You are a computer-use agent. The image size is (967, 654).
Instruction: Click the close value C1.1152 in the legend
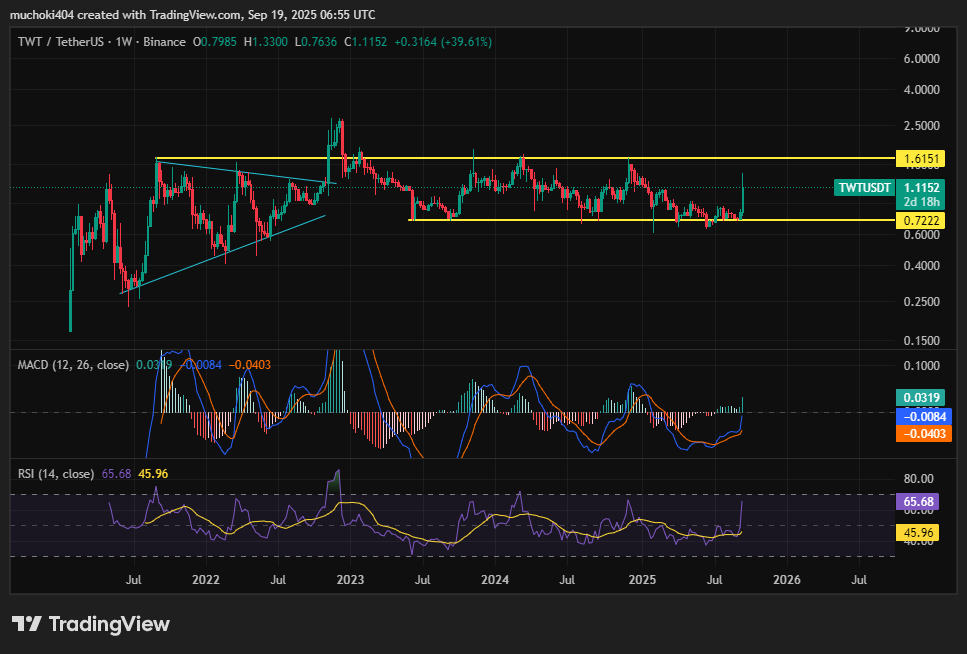(366, 42)
